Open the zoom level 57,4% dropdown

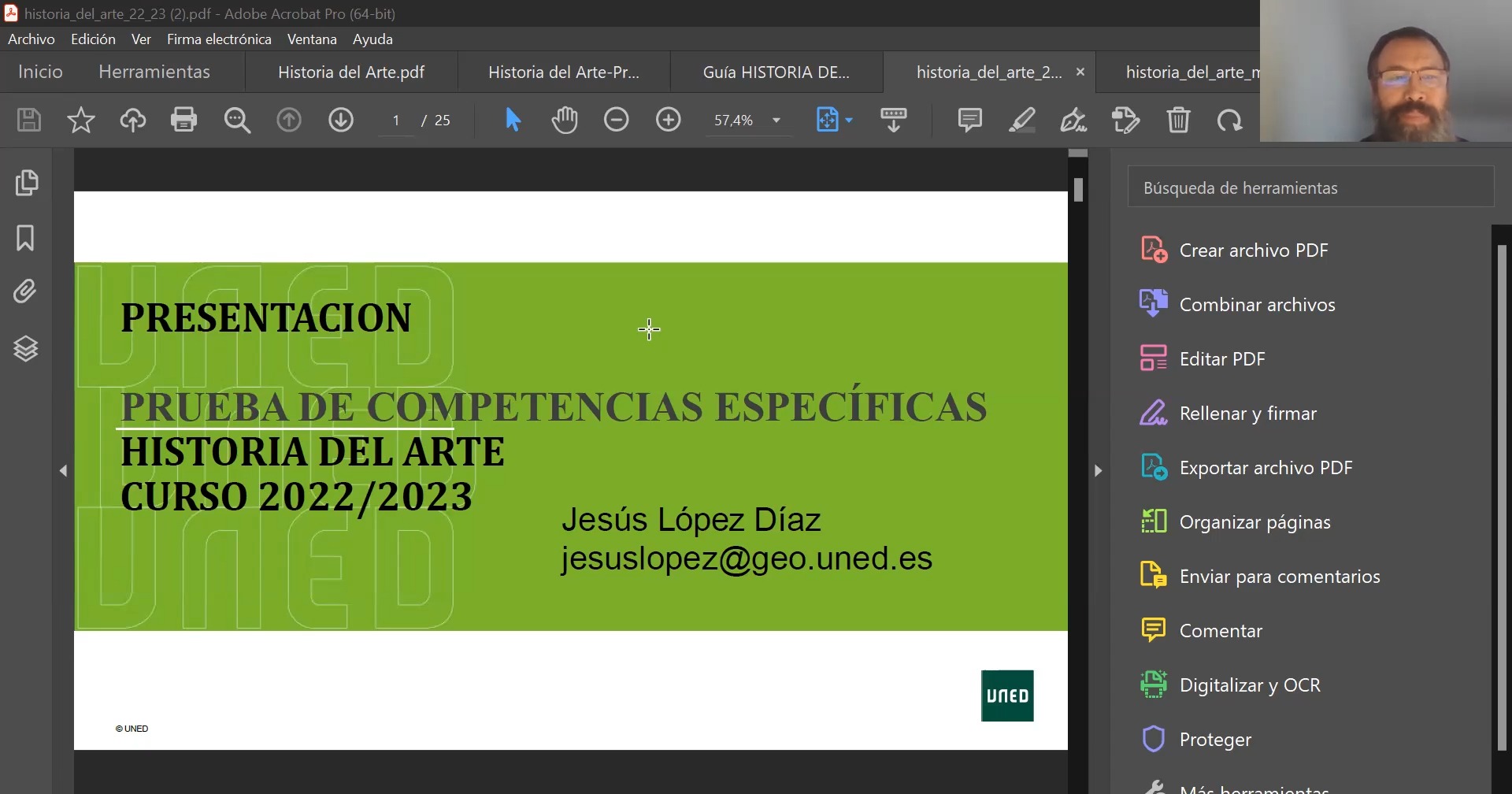point(776,121)
